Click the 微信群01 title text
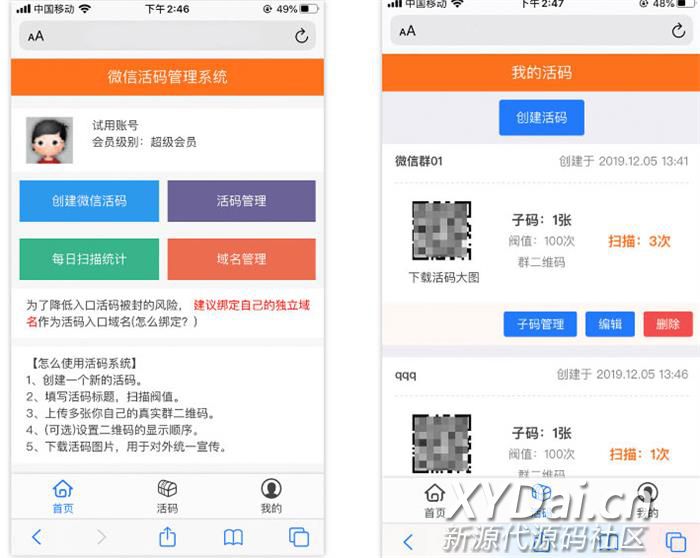The height and width of the screenshot is (558, 700). coord(419,161)
